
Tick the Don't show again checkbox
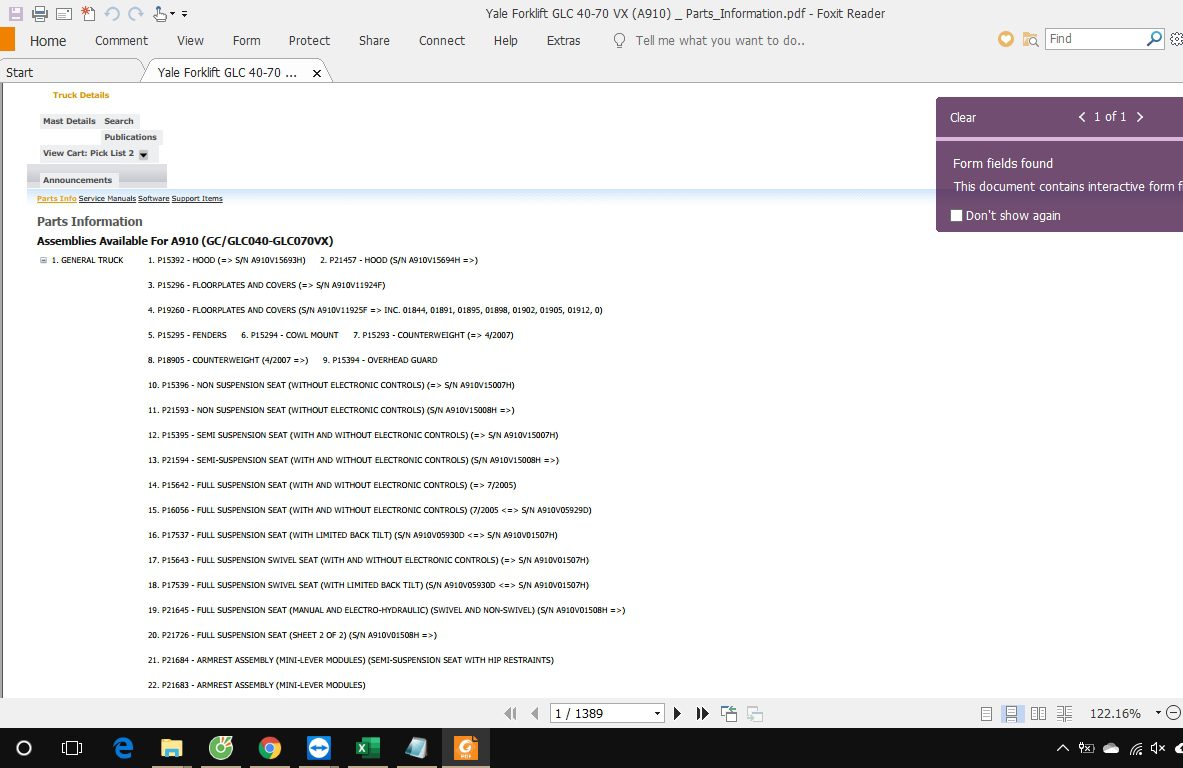click(x=956, y=216)
